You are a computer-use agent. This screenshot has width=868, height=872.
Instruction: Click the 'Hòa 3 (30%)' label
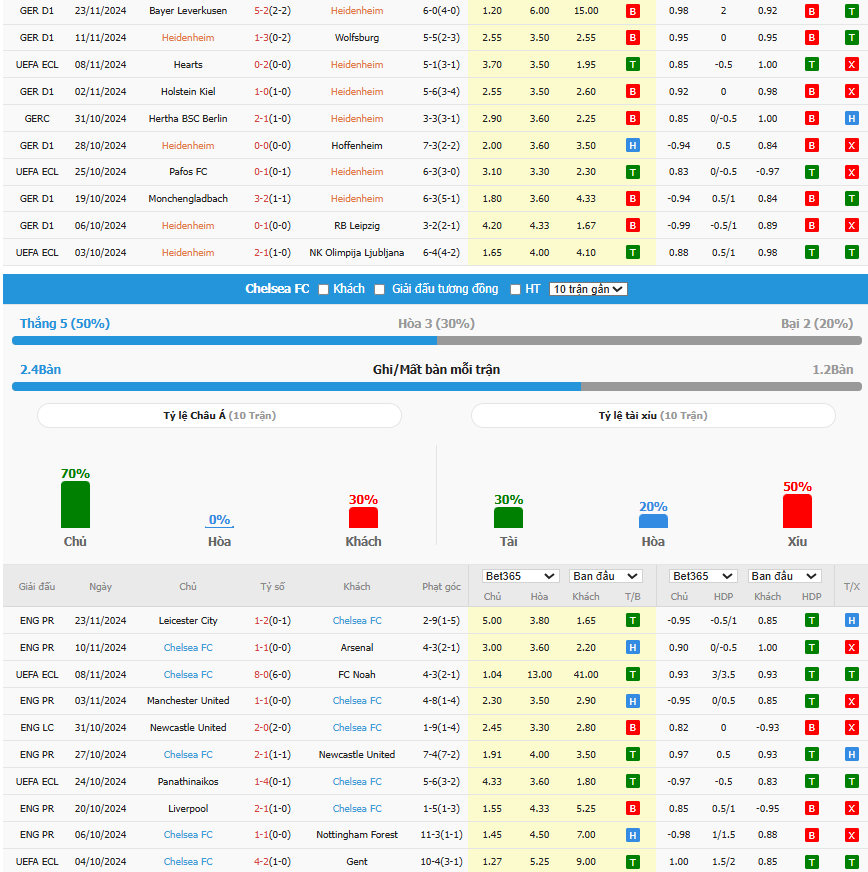point(437,324)
